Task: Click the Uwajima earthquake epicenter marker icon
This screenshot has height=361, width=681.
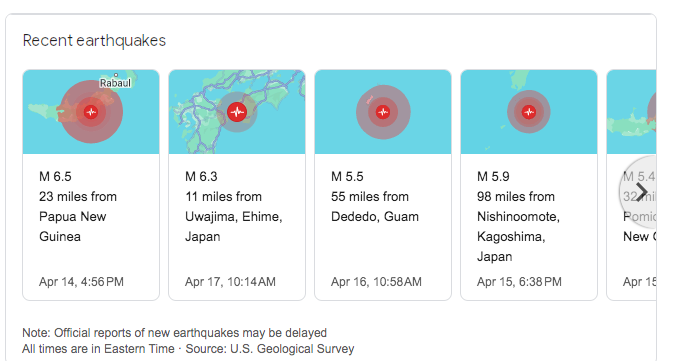Action: point(237,112)
